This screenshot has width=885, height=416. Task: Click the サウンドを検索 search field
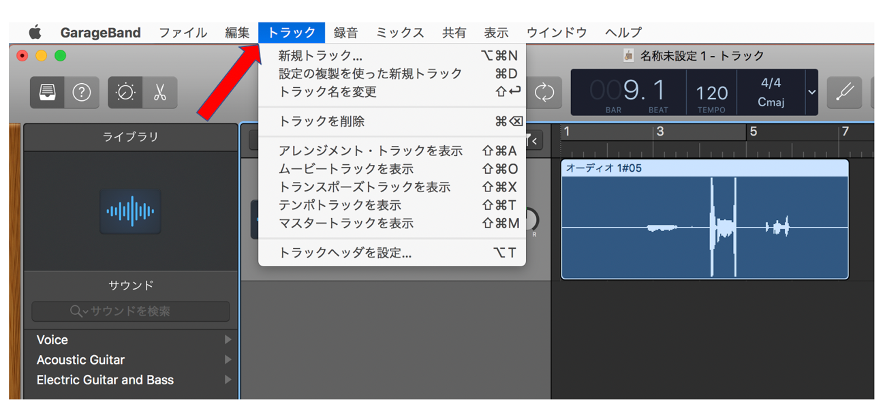[130, 311]
